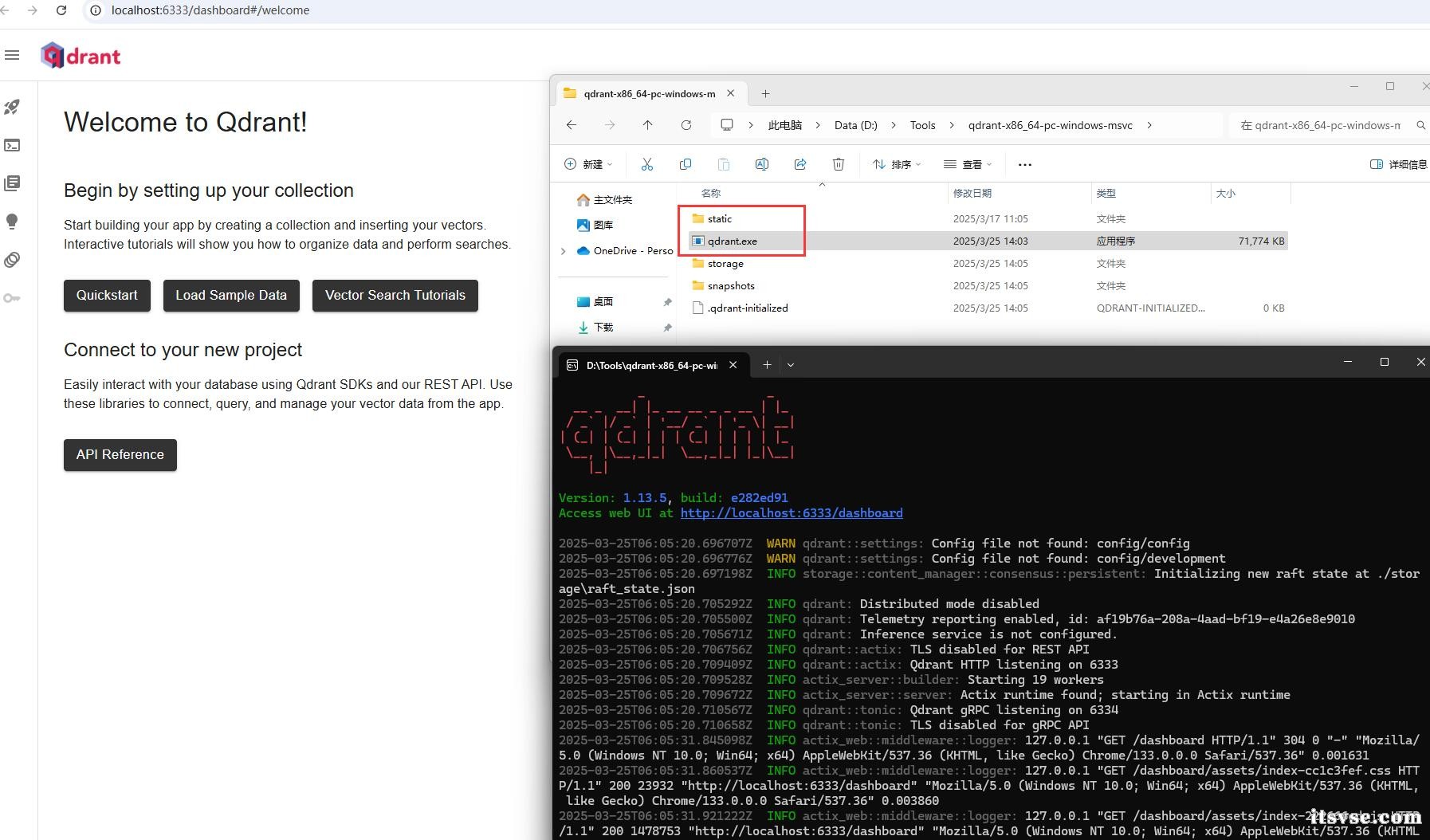Open the three-dot more options menu
The width and height of the screenshot is (1430, 840).
point(1025,165)
